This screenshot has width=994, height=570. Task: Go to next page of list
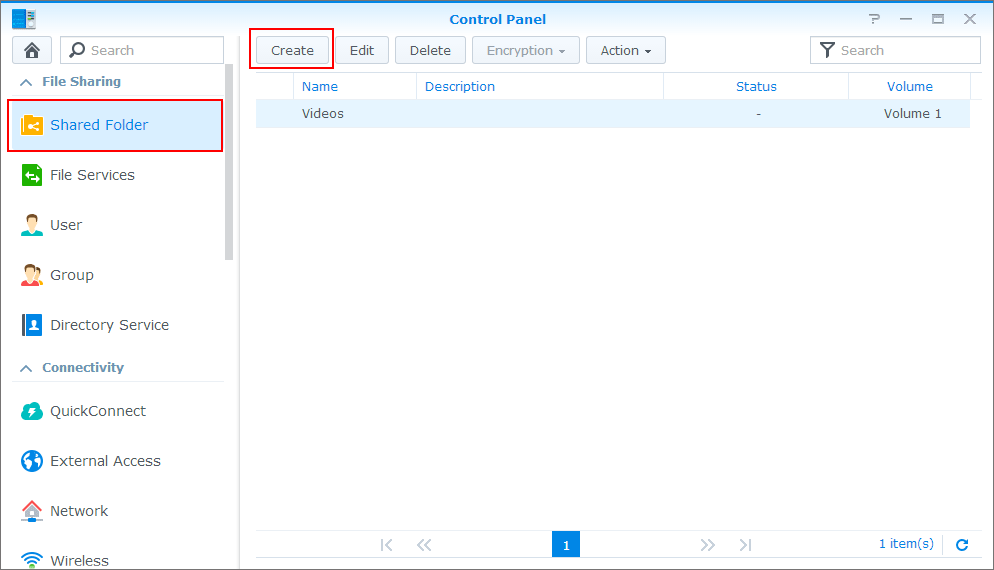[707, 545]
